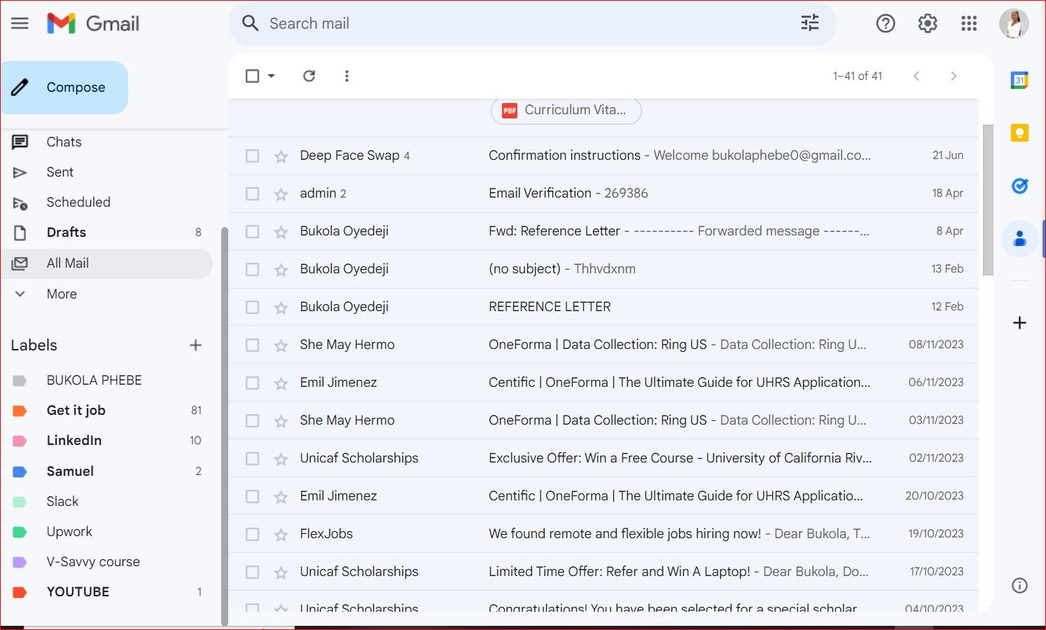Select the (no subject) email checkbox
The image size is (1046, 630).
click(x=252, y=269)
